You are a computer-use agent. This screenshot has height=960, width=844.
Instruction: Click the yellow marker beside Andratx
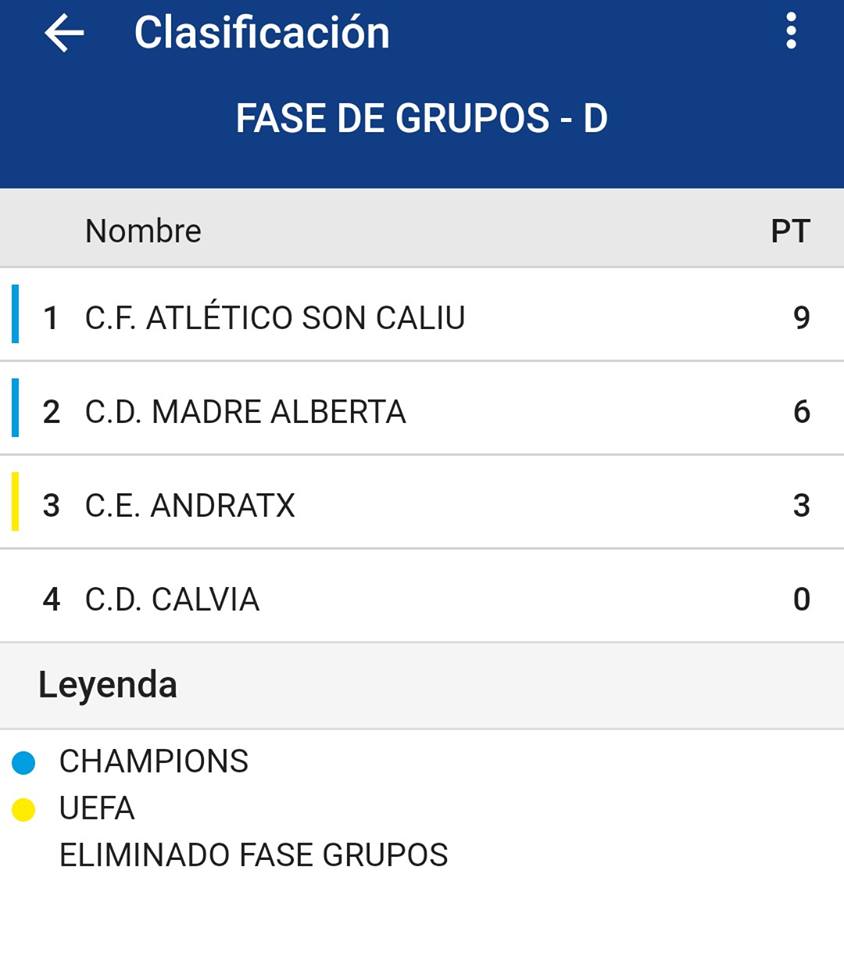point(15,502)
